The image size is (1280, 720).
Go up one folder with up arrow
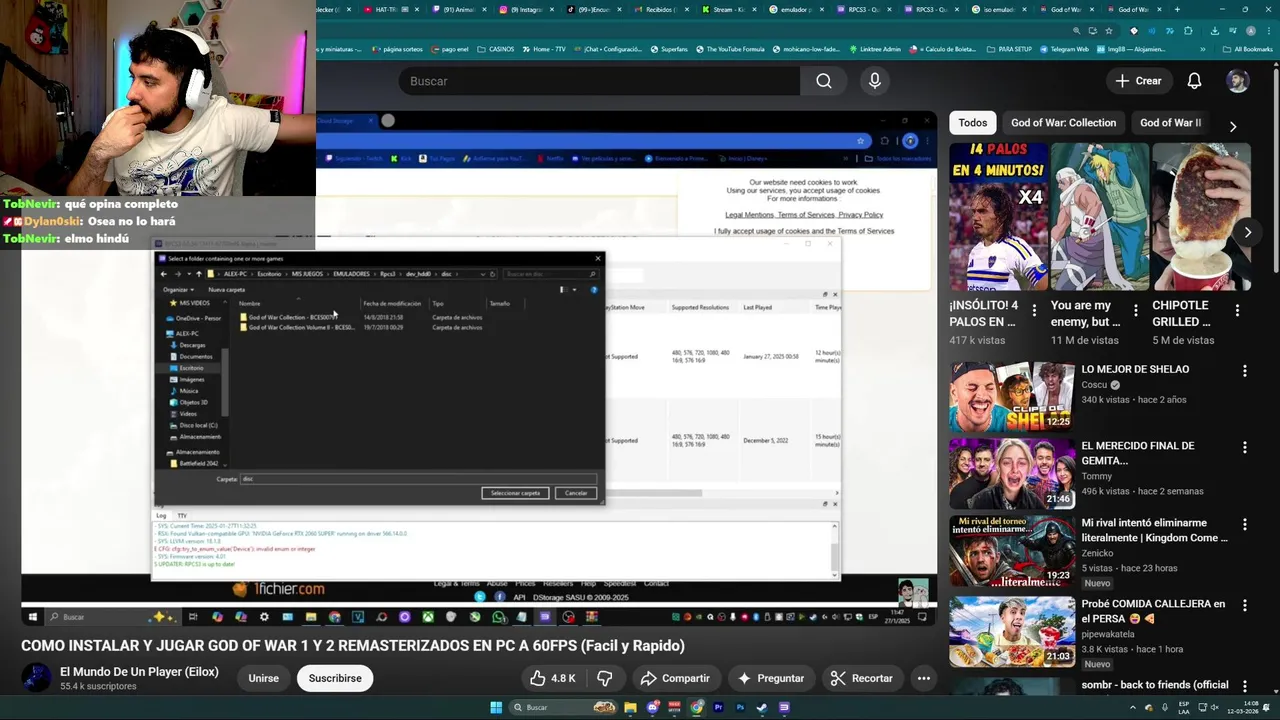pyautogui.click(x=198, y=274)
